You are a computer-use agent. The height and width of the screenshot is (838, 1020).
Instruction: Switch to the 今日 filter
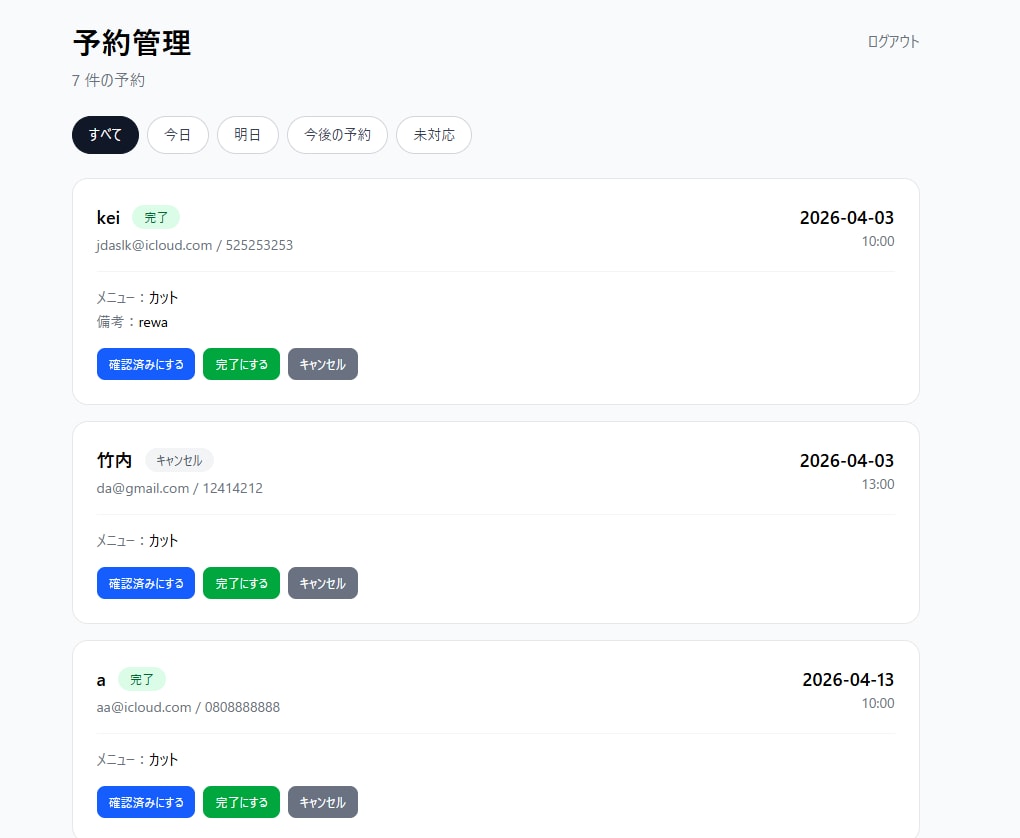[178, 135]
